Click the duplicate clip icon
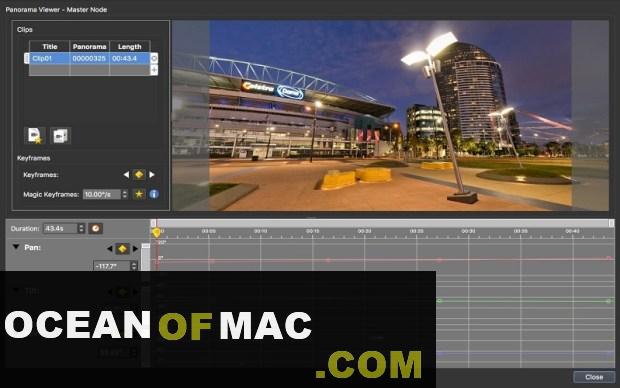Screen dimensions: 620x388 pos(60,136)
